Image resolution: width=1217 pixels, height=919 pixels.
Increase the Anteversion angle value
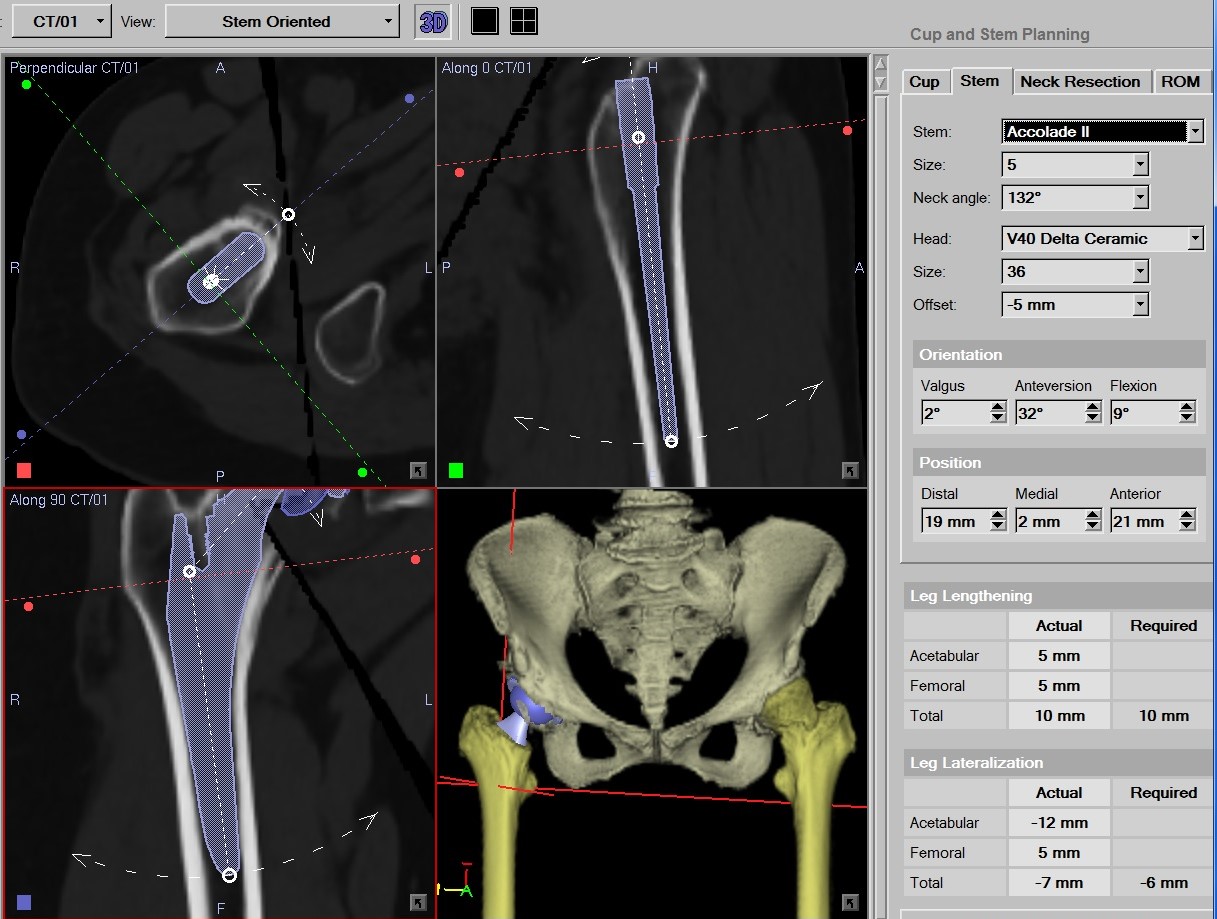coord(1092,408)
